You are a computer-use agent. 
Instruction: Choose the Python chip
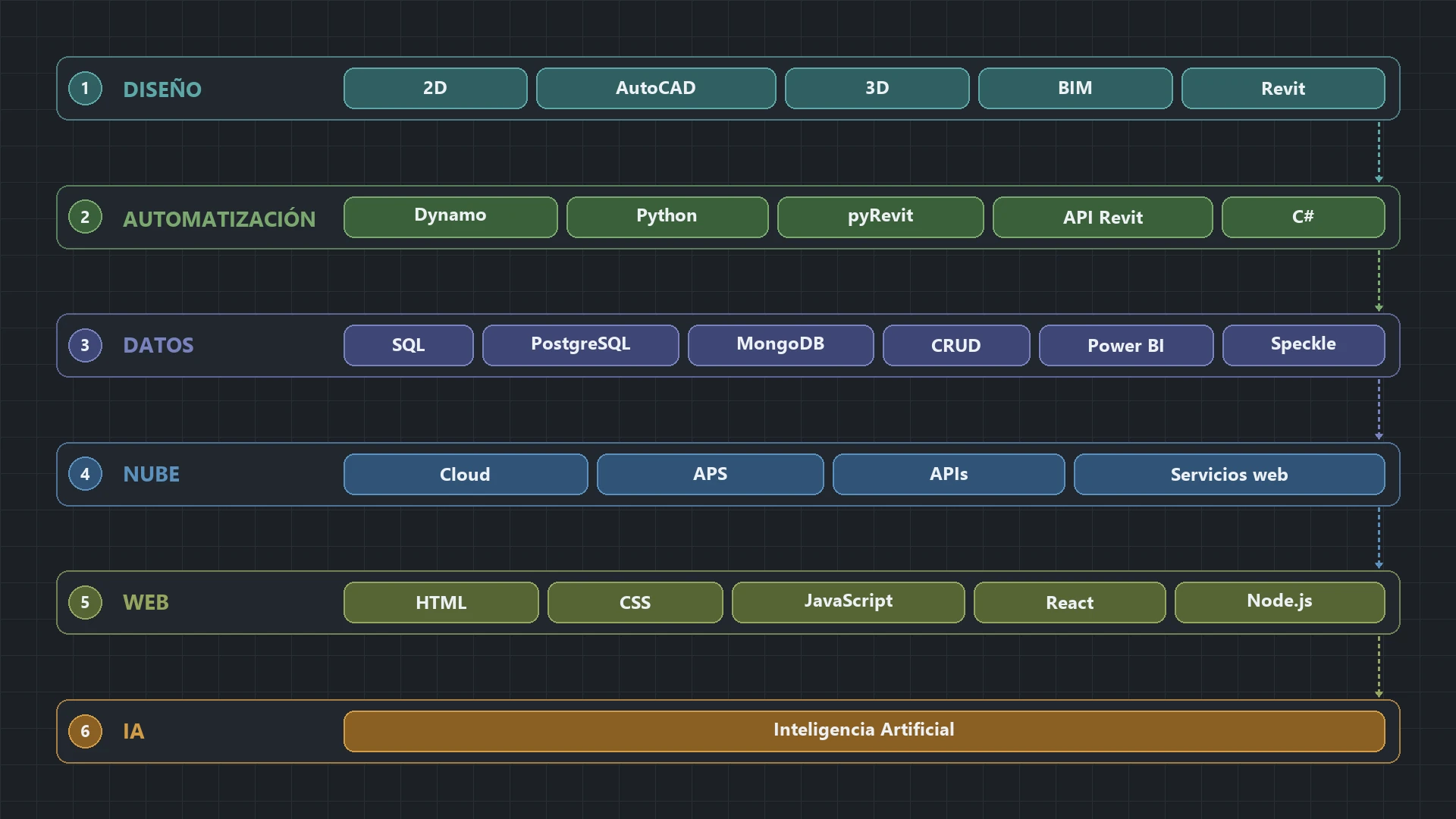[x=667, y=218]
